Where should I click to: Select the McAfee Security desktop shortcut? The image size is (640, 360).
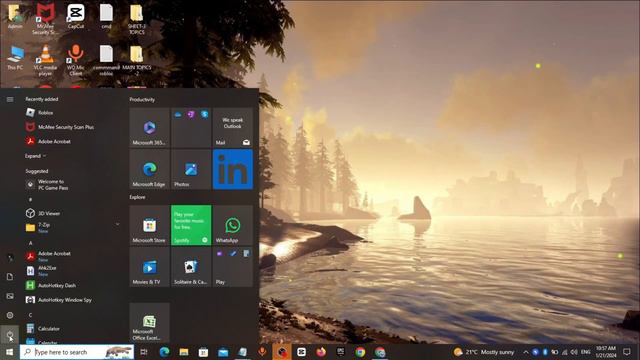45,19
